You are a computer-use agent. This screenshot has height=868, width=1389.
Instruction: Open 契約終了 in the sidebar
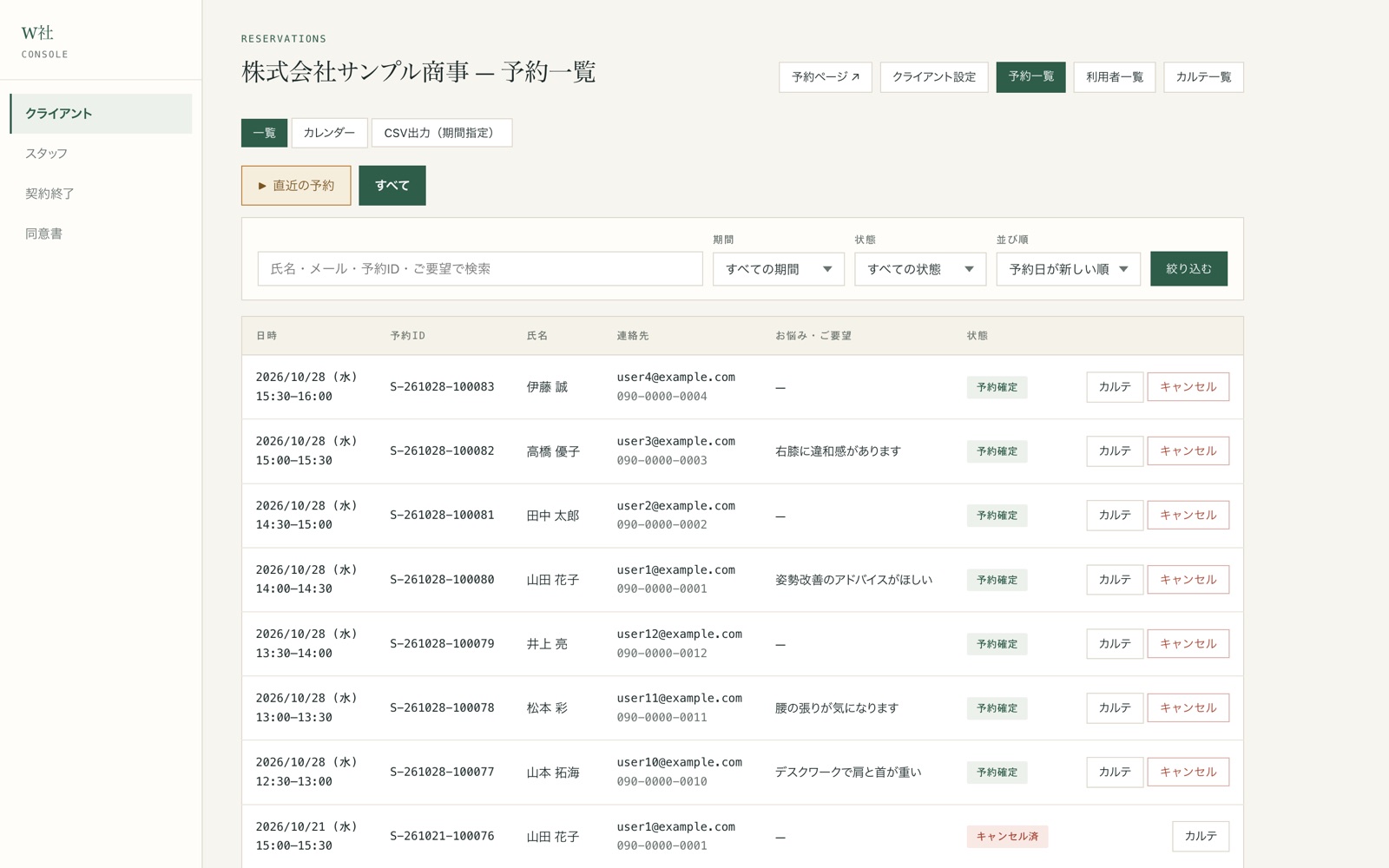101,194
